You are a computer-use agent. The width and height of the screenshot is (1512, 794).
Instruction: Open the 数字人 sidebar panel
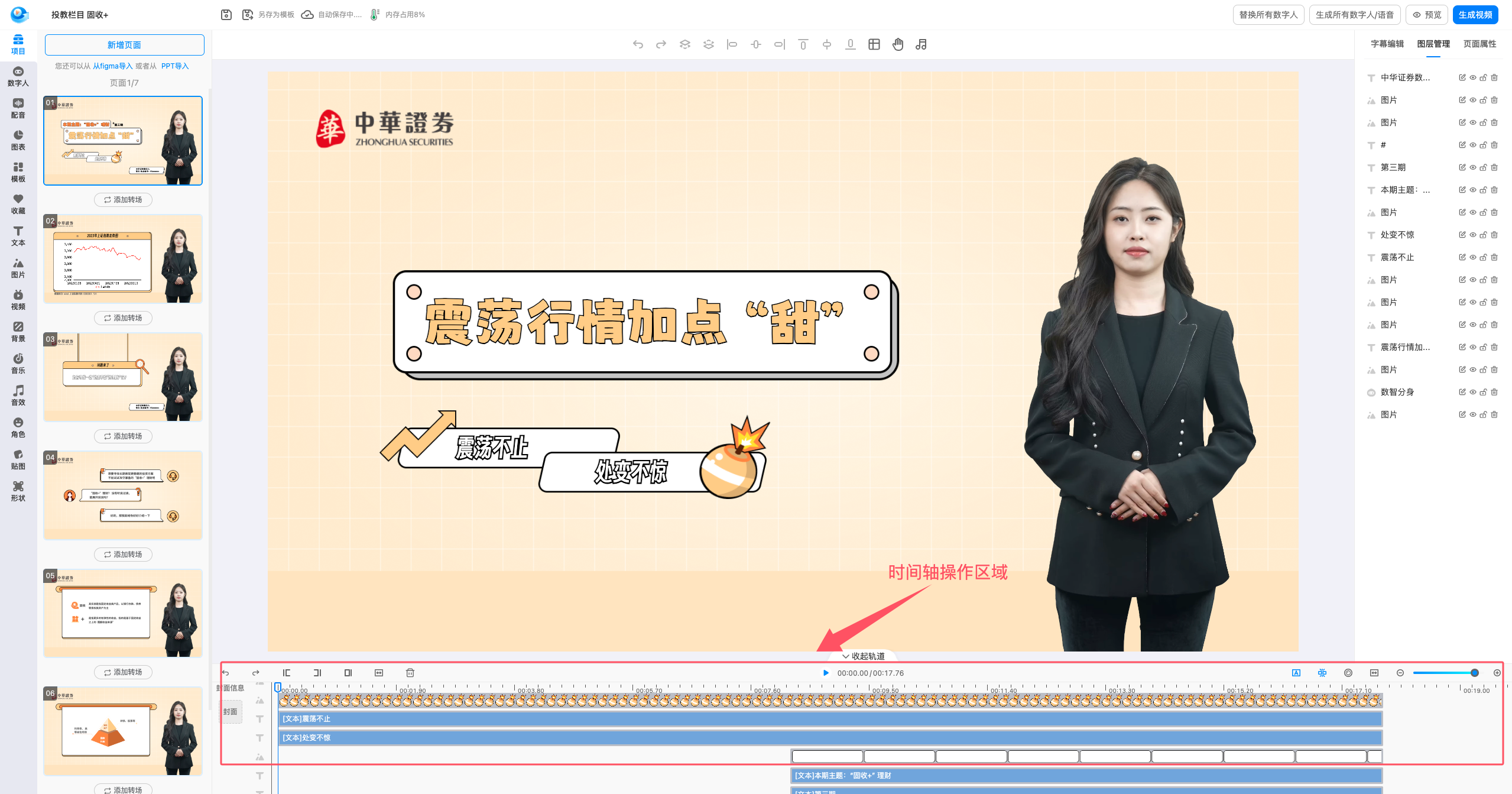(x=18, y=76)
